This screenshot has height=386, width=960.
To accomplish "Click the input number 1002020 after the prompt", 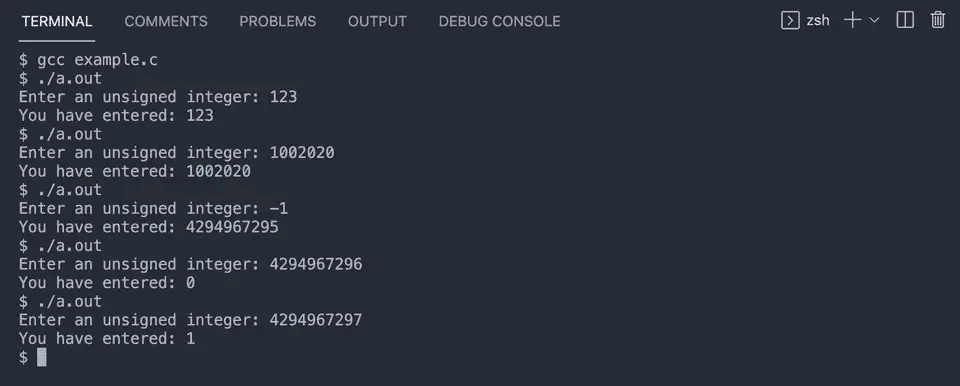I will [302, 153].
